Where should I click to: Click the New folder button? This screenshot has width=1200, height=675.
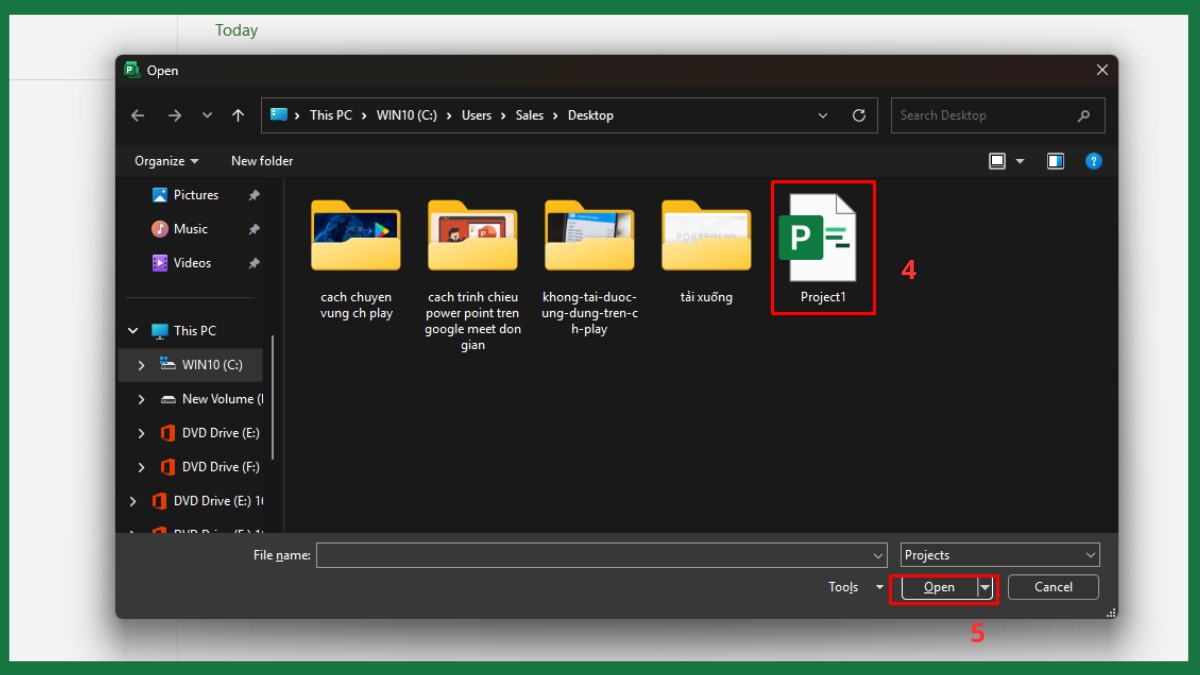click(x=262, y=161)
